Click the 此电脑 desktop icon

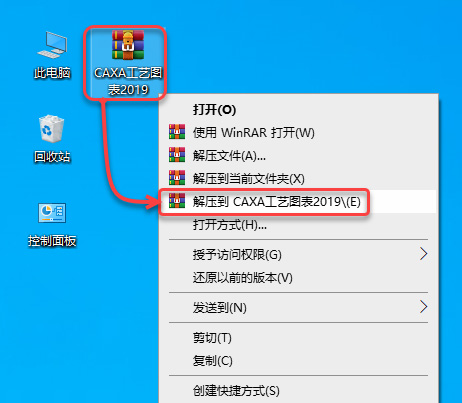(x=52, y=55)
